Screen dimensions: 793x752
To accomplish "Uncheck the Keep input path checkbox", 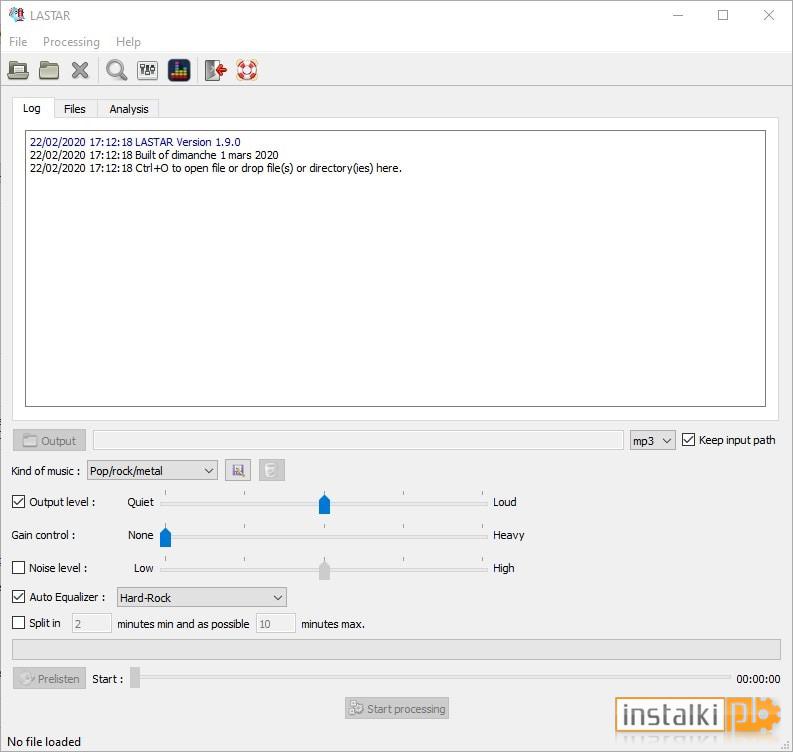I will [688, 439].
